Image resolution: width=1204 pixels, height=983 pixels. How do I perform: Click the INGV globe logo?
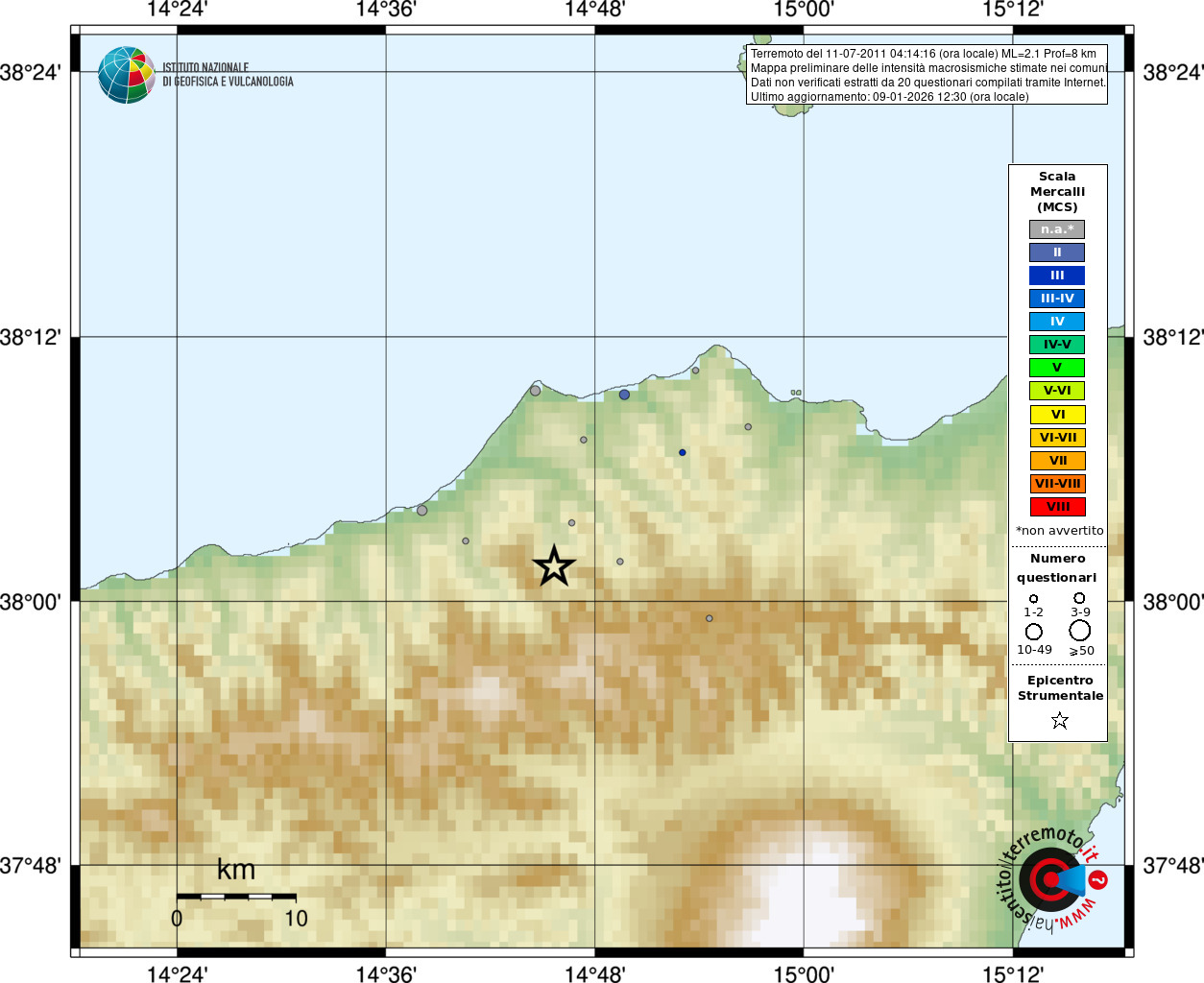click(127, 75)
